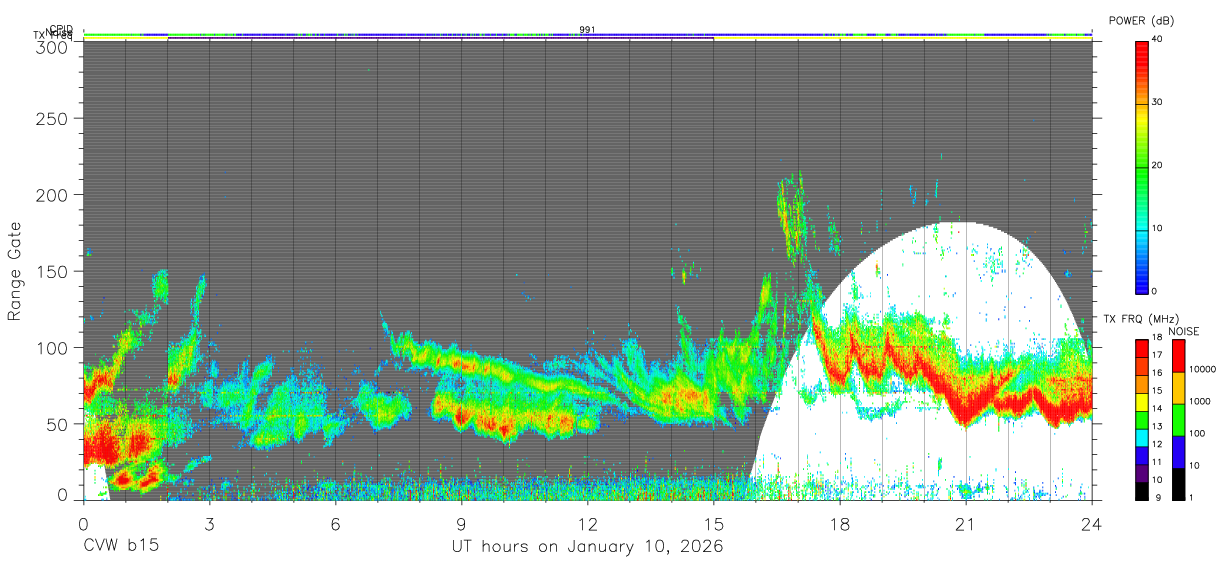Image resolution: width=1228 pixels, height=567 pixels.
Task: Click the UT hours on January 10, 2026 label
Action: click(588, 547)
